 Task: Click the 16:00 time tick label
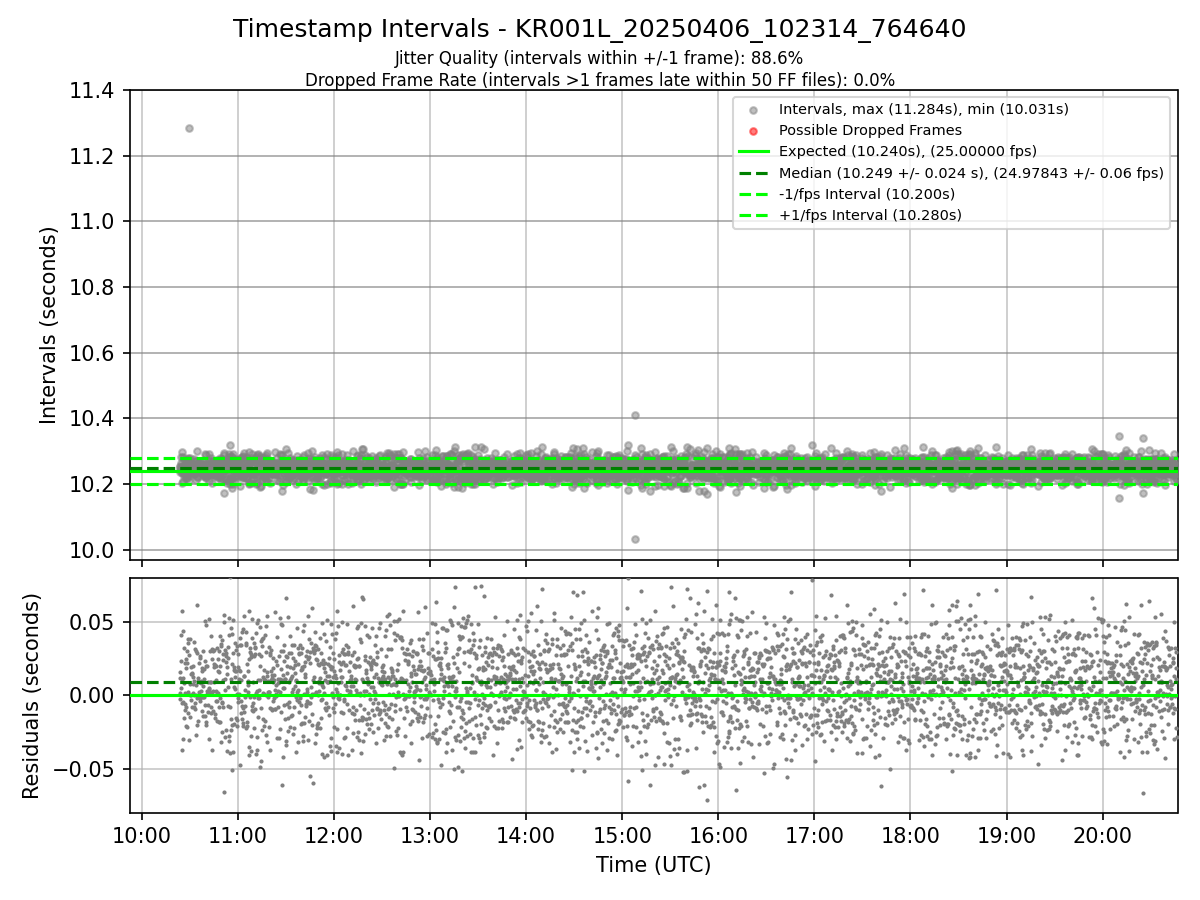click(718, 834)
